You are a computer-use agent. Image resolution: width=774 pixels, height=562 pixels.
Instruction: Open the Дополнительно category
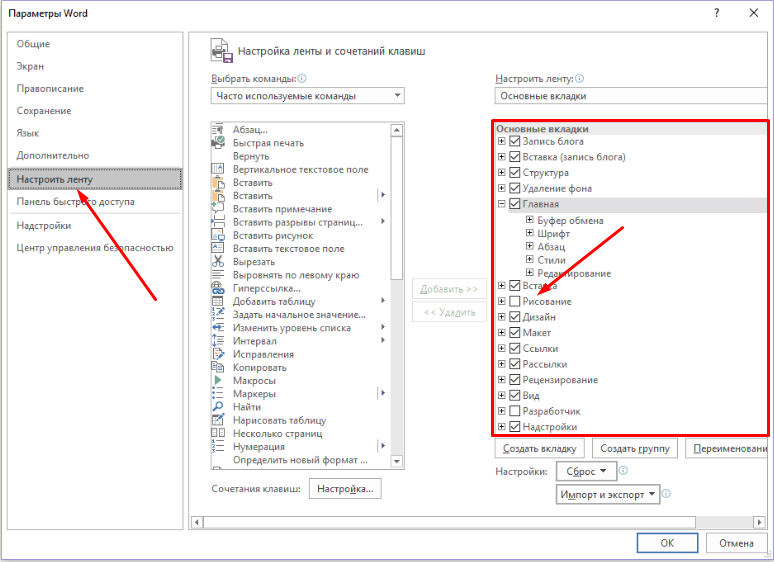pos(95,155)
